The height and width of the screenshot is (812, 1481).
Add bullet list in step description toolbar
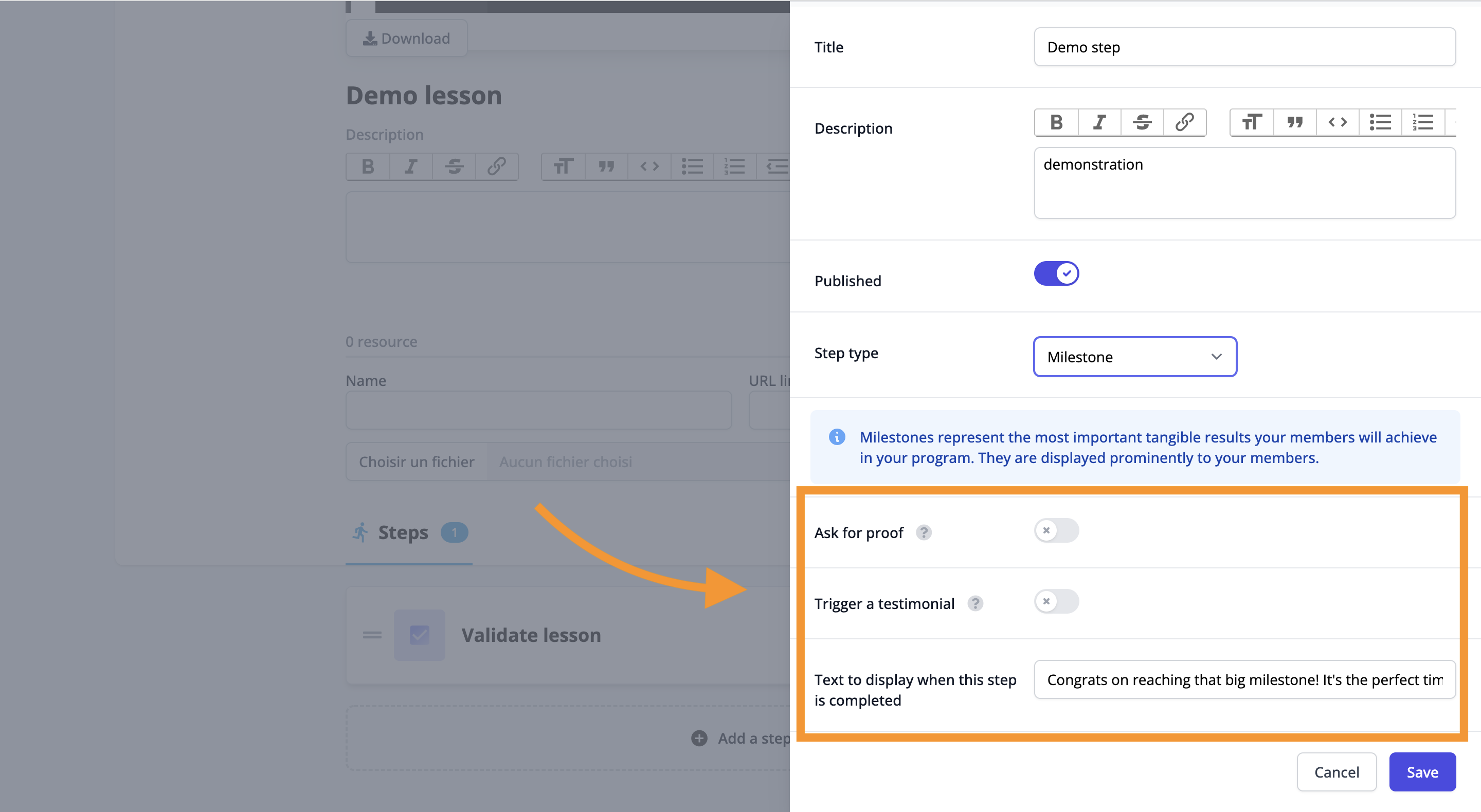click(x=1380, y=122)
